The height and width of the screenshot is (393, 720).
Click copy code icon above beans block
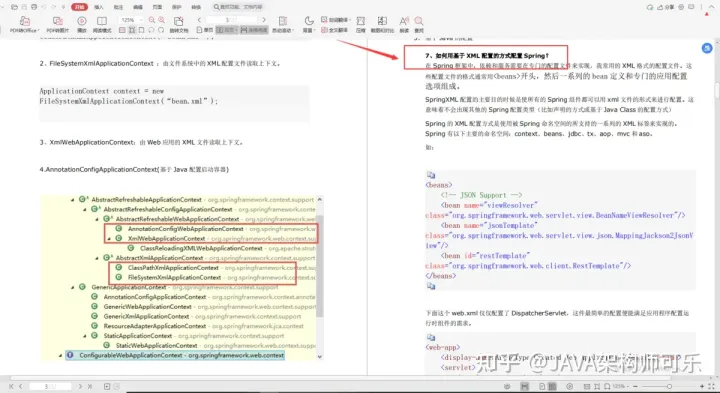click(431, 175)
